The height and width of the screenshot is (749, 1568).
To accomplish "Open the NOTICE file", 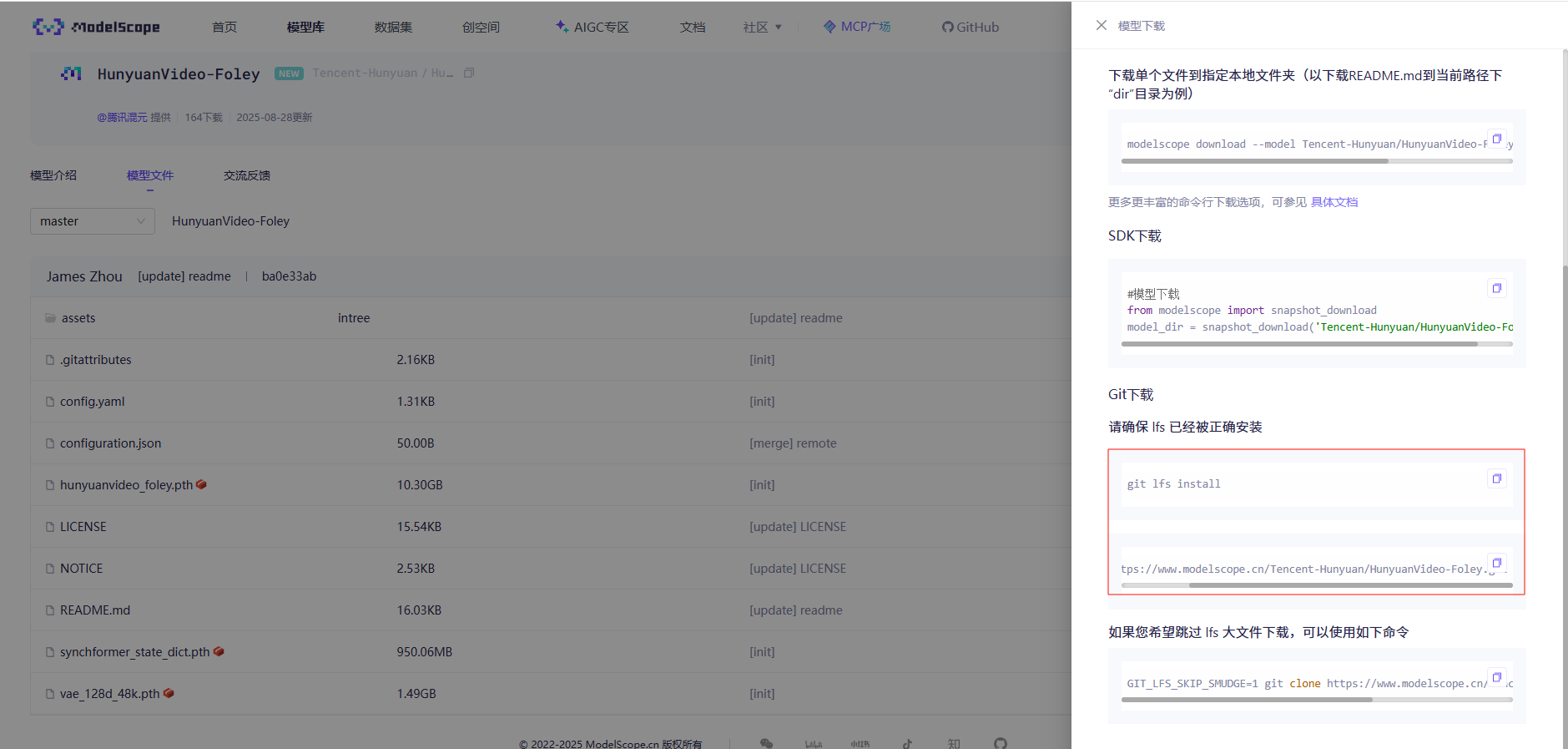I will (x=82, y=569).
